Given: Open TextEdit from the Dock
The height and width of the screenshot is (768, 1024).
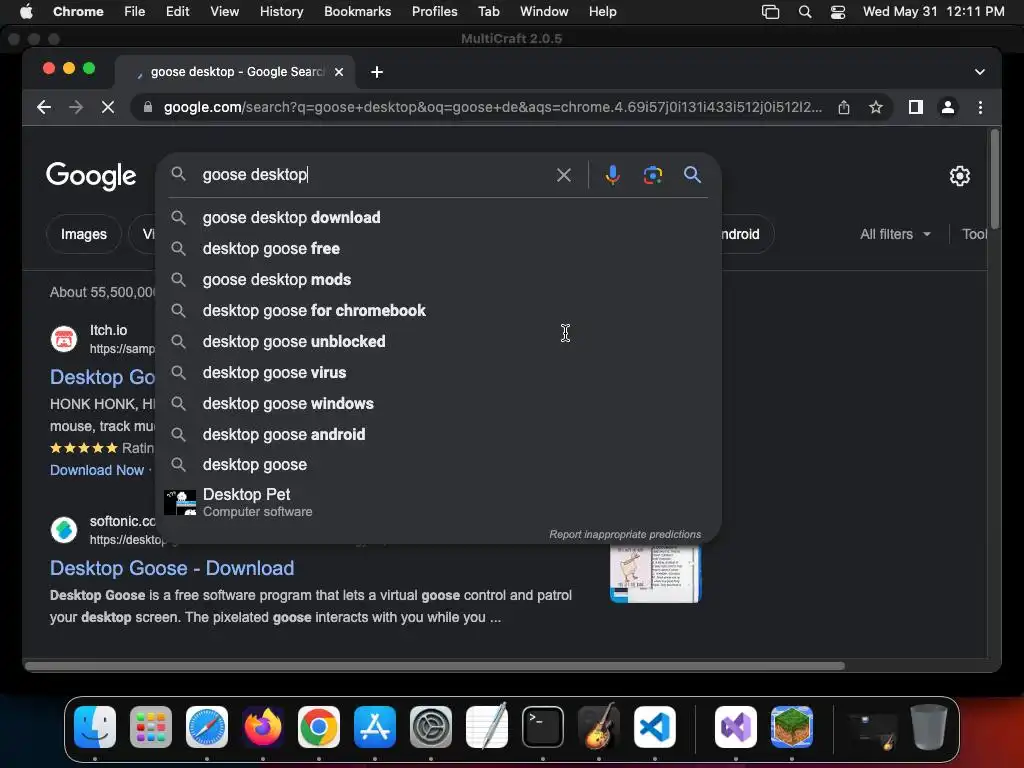Looking at the screenshot, I should 487,727.
